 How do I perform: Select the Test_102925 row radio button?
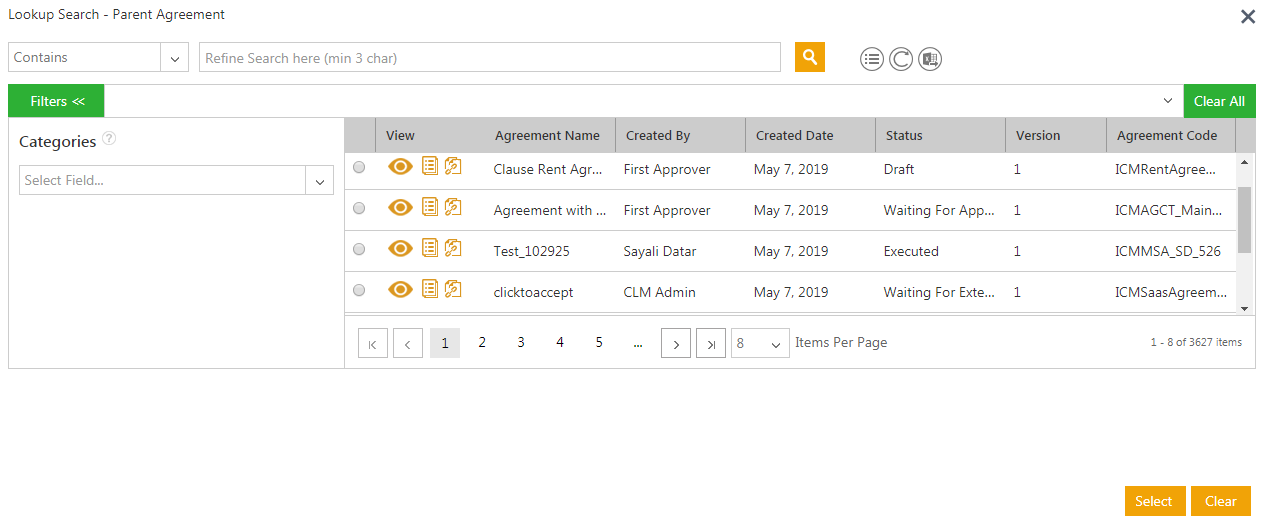359,249
